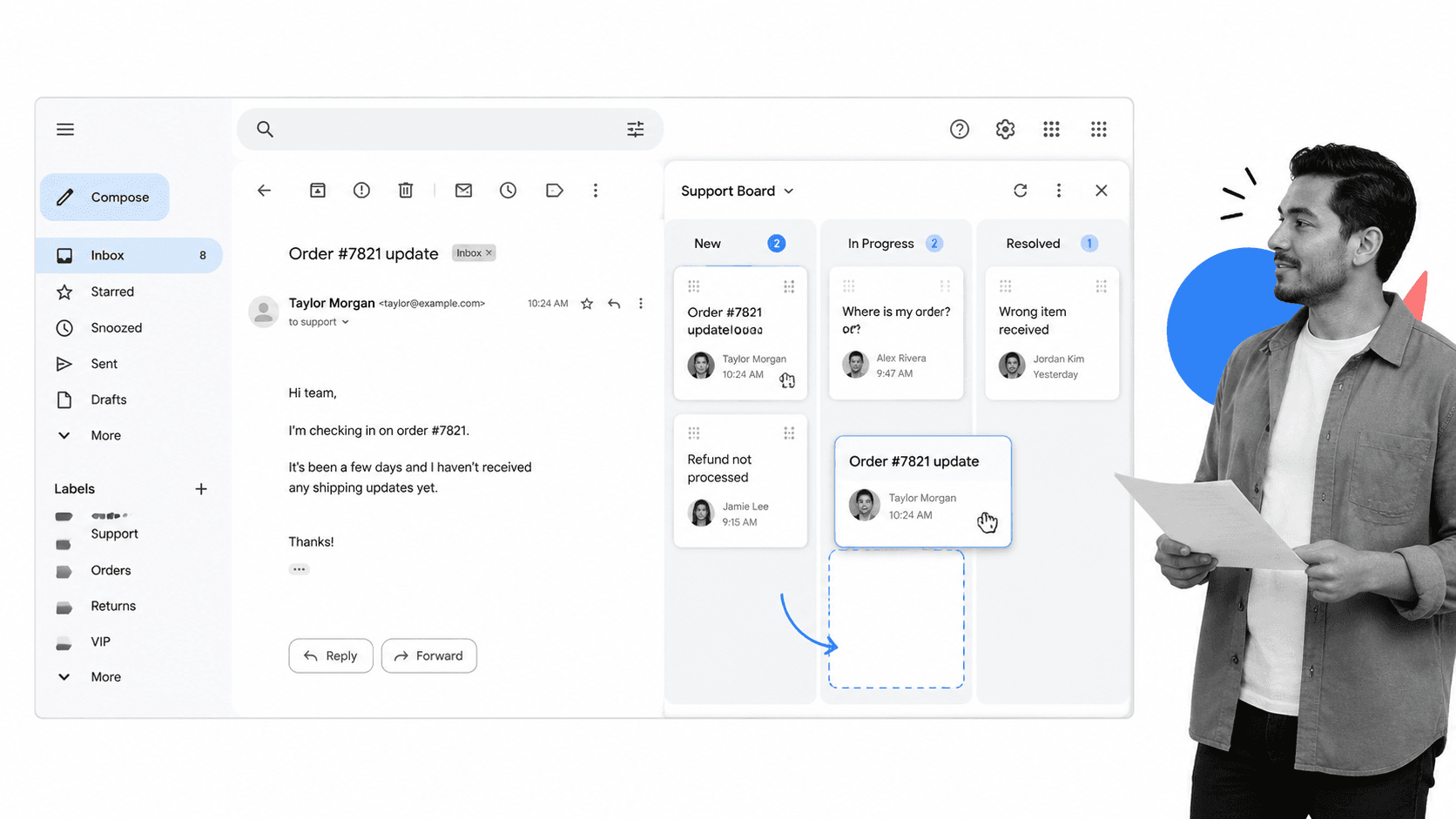The image size is (1456, 819).
Task: Click the Reply button
Action: [x=331, y=656]
